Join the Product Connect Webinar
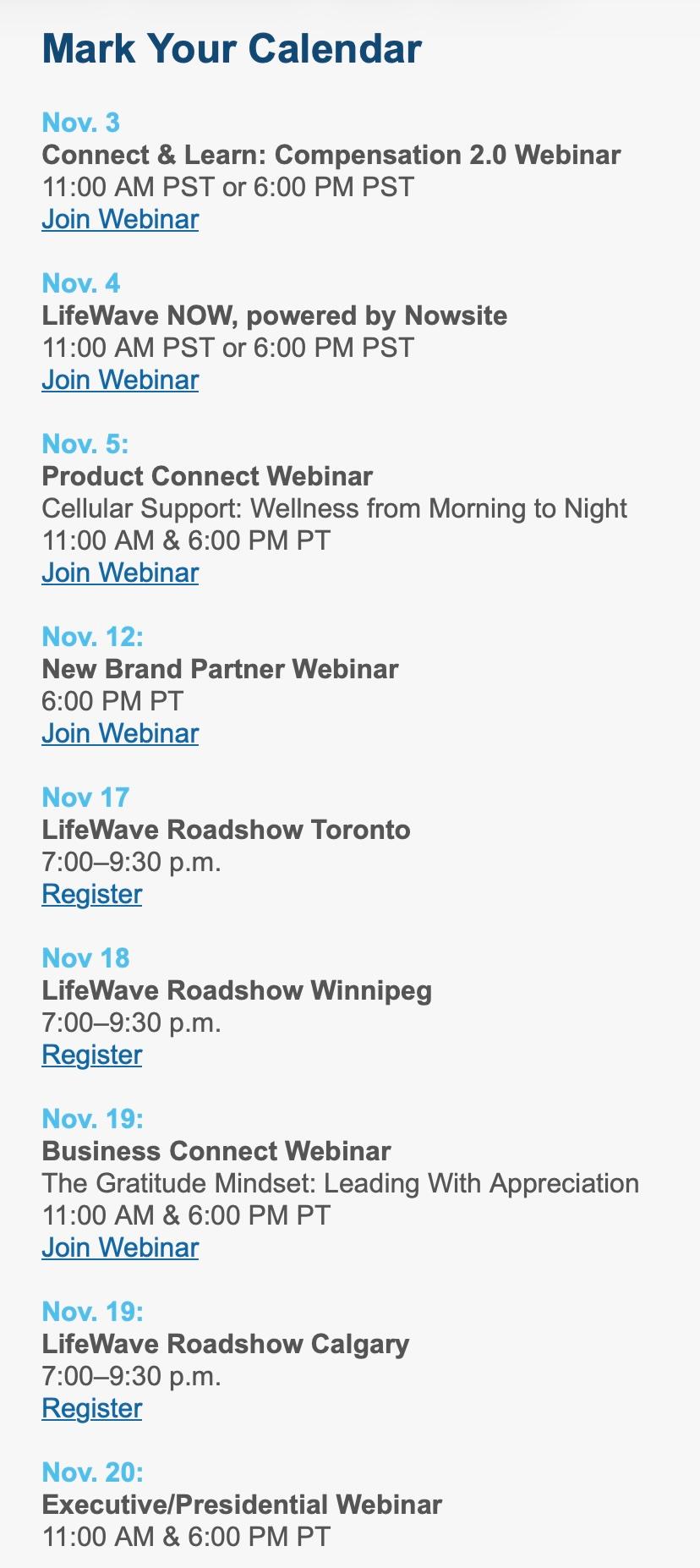 120,573
